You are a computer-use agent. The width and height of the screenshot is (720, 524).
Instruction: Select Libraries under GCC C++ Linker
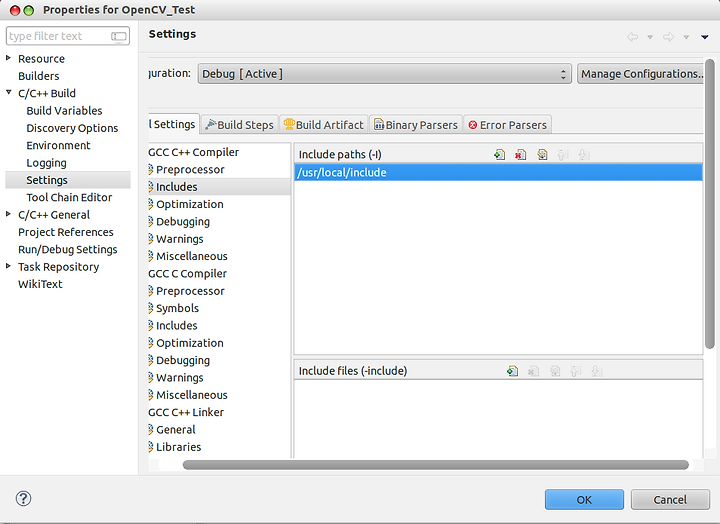pos(178,447)
